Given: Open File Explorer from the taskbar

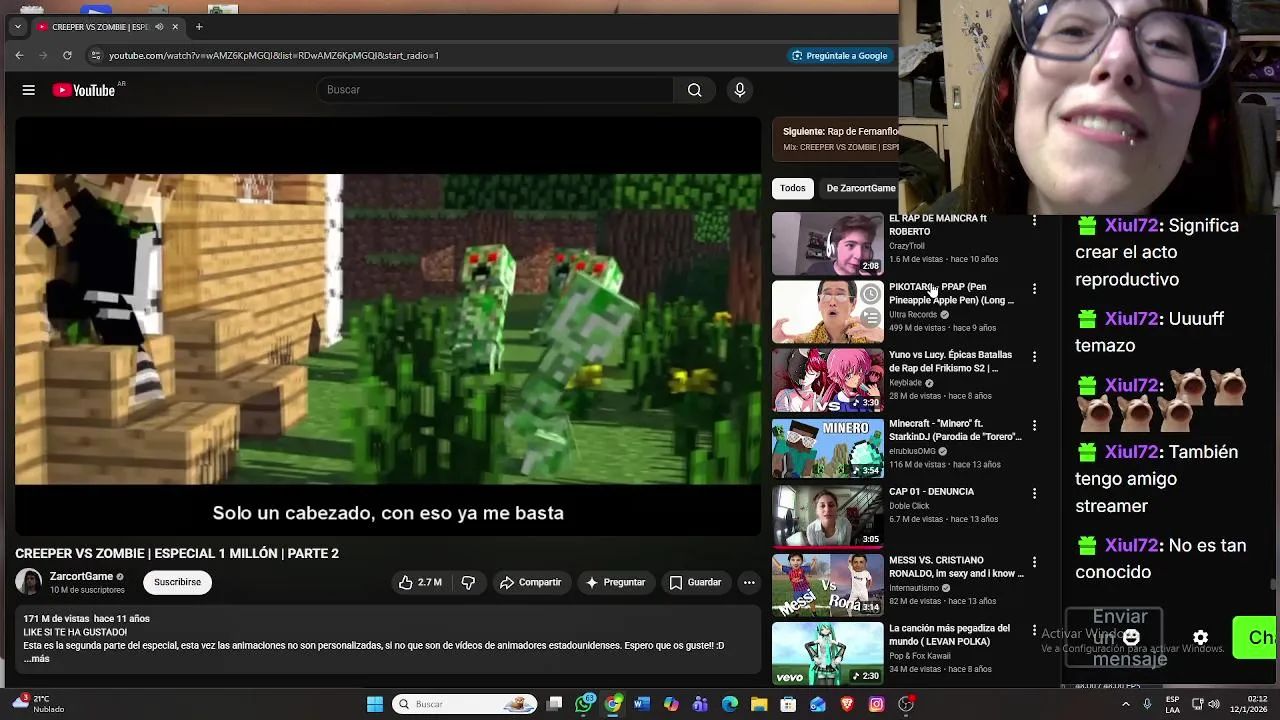Looking at the screenshot, I should click(x=759, y=704).
